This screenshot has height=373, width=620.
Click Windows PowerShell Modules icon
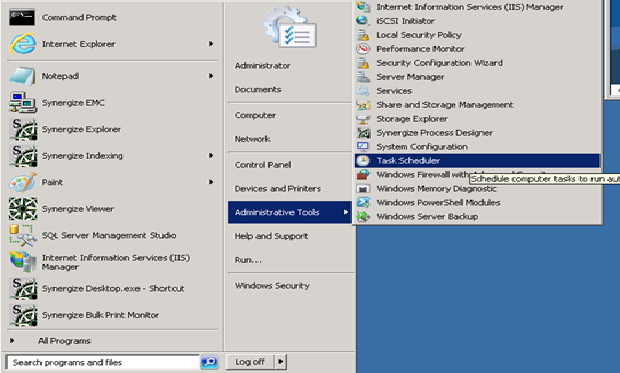363,203
